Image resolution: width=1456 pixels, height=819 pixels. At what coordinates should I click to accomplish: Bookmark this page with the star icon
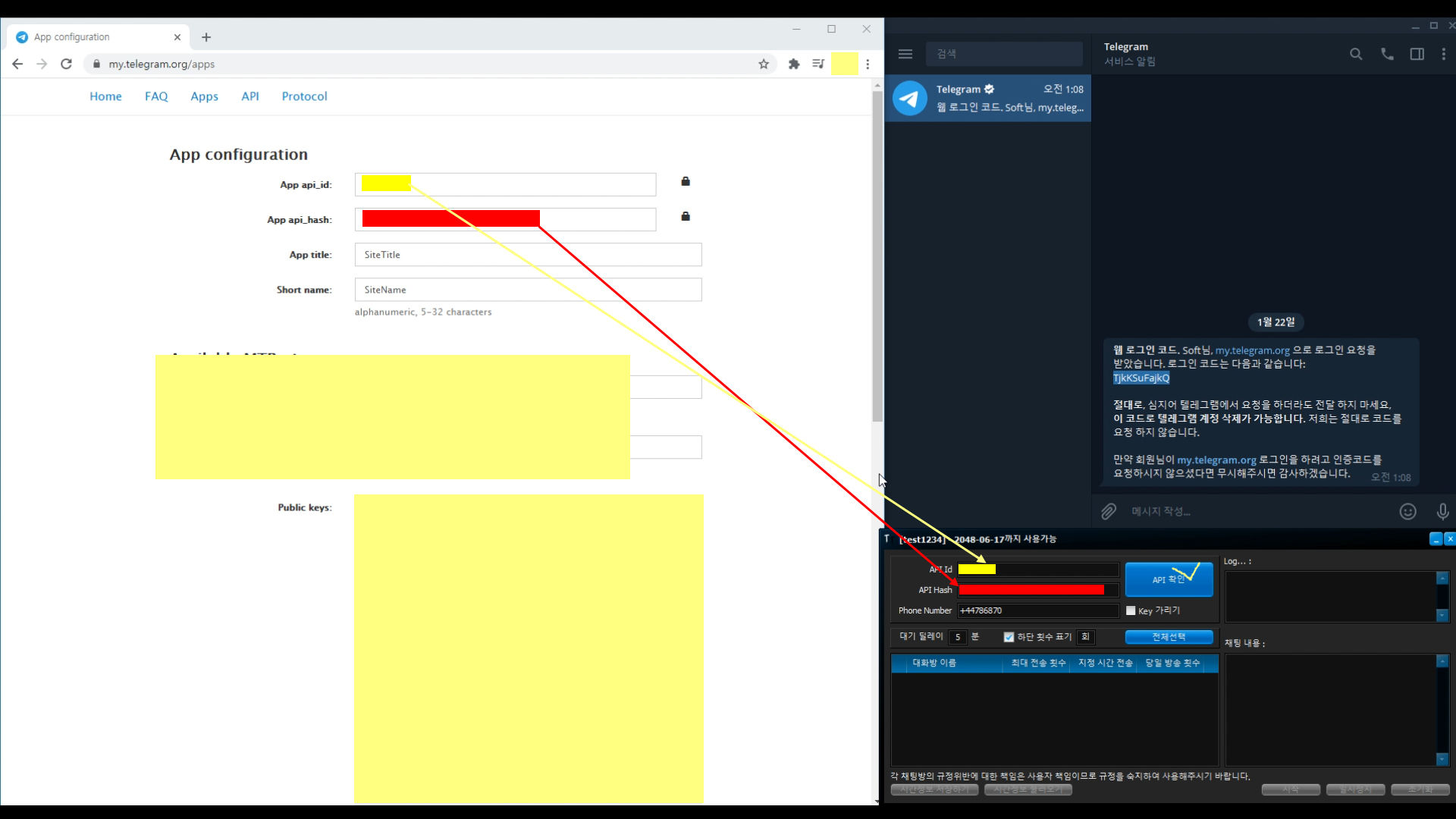[764, 64]
